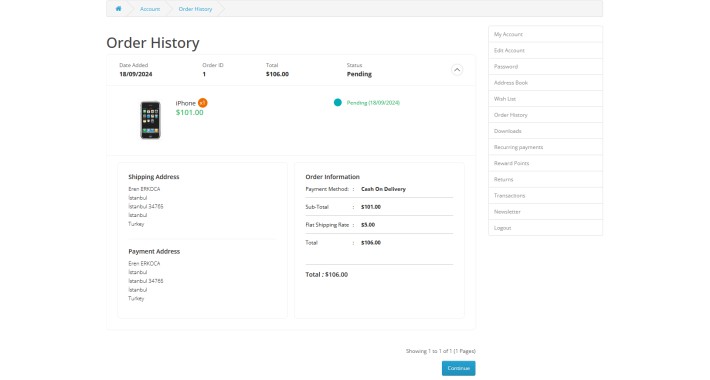
Task: Collapse the order details chevron
Action: 457,70
